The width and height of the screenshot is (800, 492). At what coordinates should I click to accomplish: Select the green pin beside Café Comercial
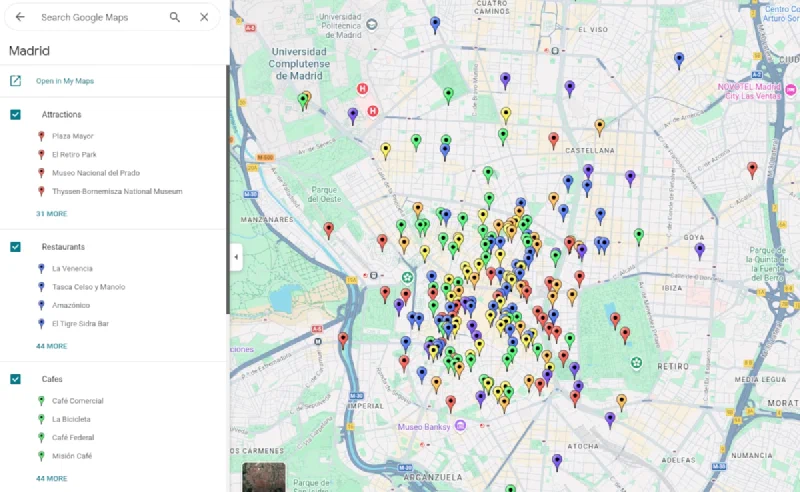pos(41,401)
